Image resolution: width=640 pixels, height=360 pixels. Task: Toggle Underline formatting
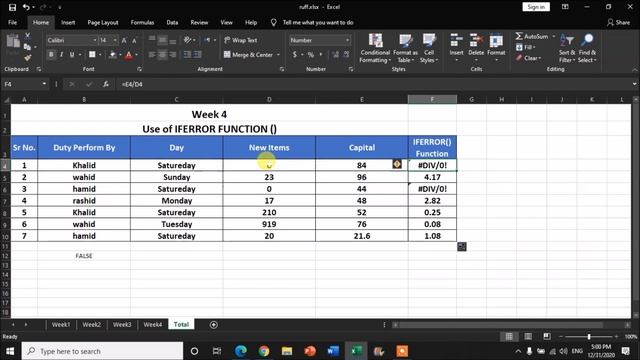click(x=72, y=54)
